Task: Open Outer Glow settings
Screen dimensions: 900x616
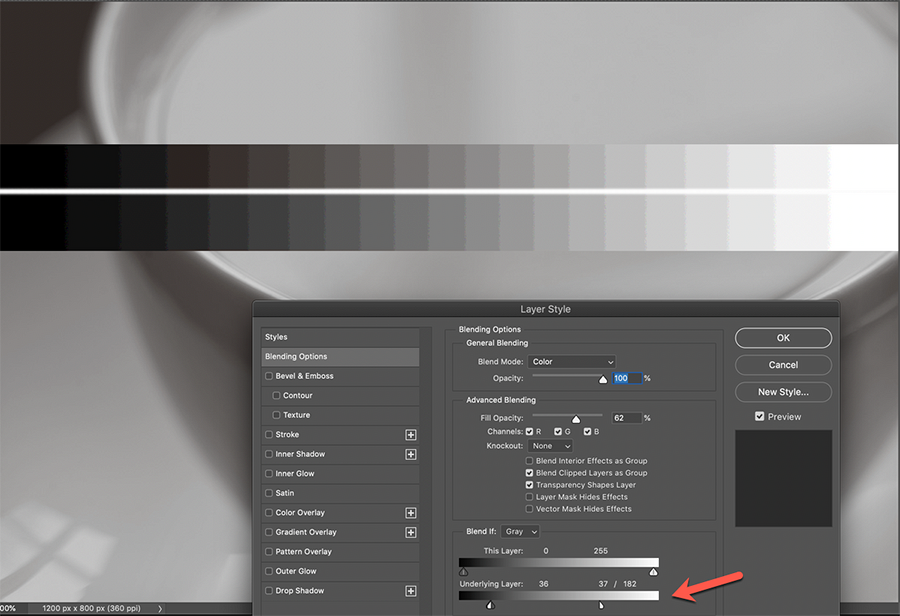Action: pyautogui.click(x=296, y=571)
